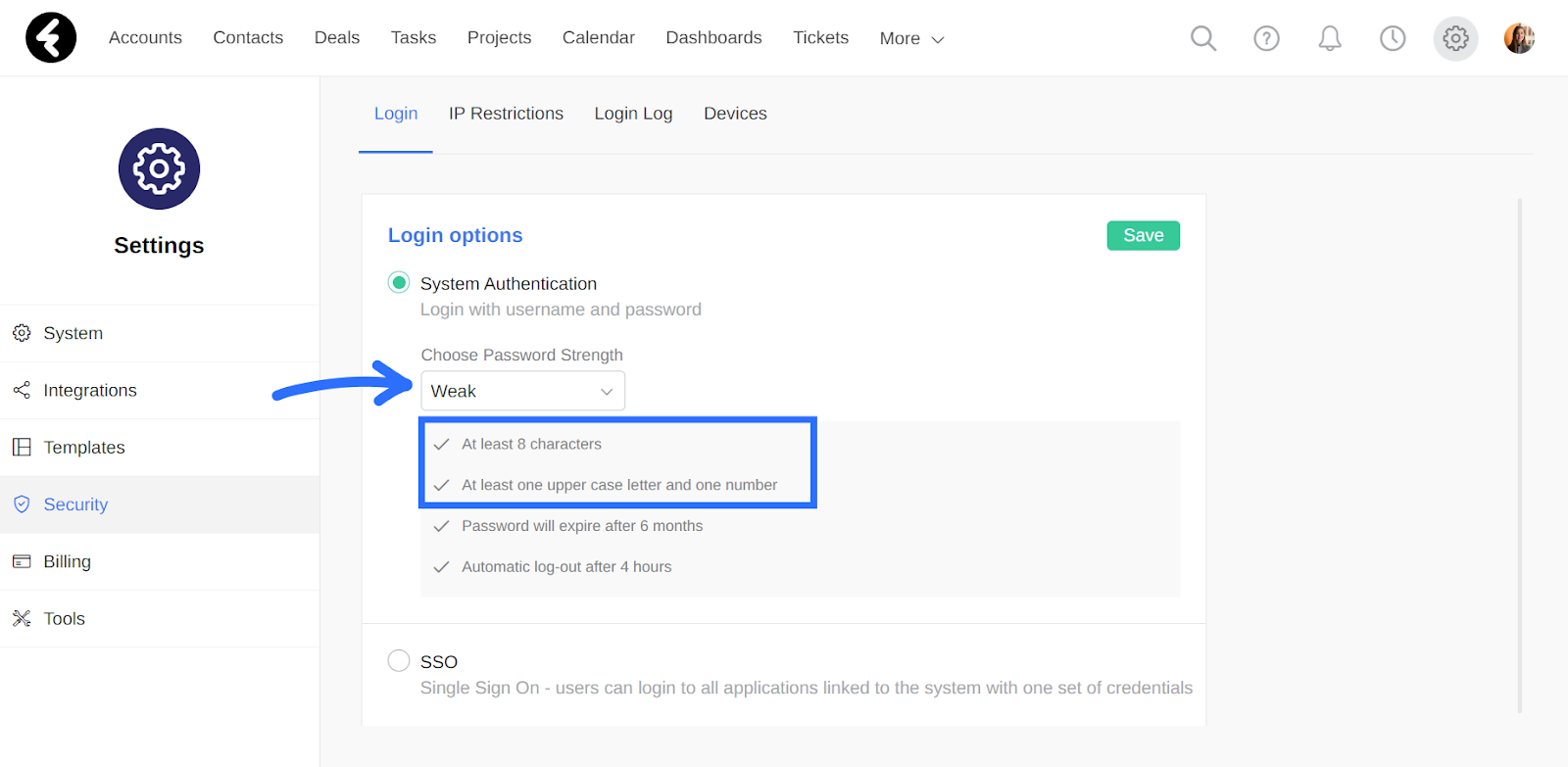Click the page vertical scrollbar
Viewport: 1568px width, 767px height.
tap(1520, 455)
